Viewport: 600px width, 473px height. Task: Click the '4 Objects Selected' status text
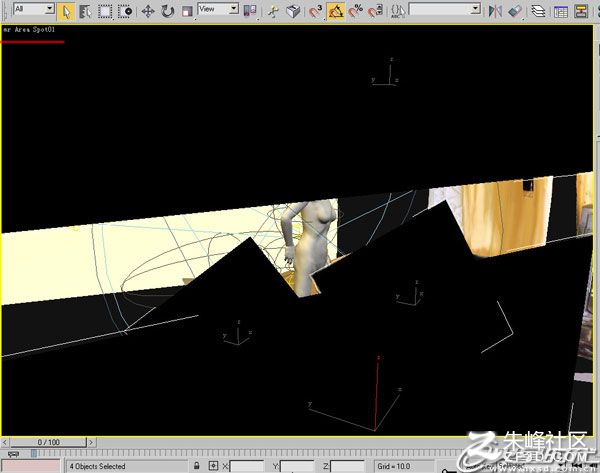pyautogui.click(x=98, y=466)
